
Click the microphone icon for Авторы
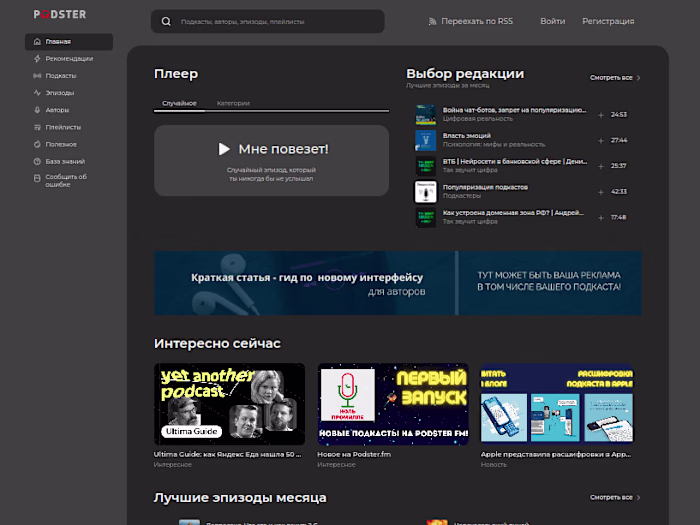click(x=38, y=110)
